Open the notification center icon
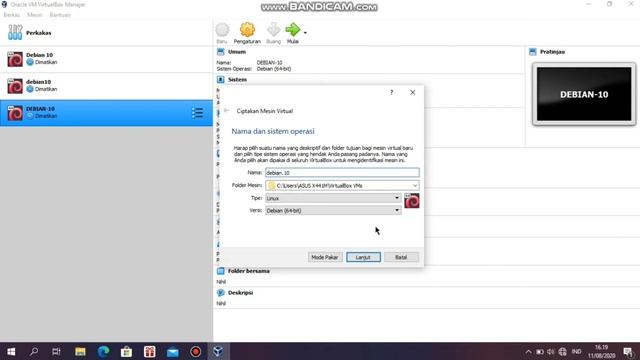Screen dimensions: 640x360 click(x=628, y=352)
